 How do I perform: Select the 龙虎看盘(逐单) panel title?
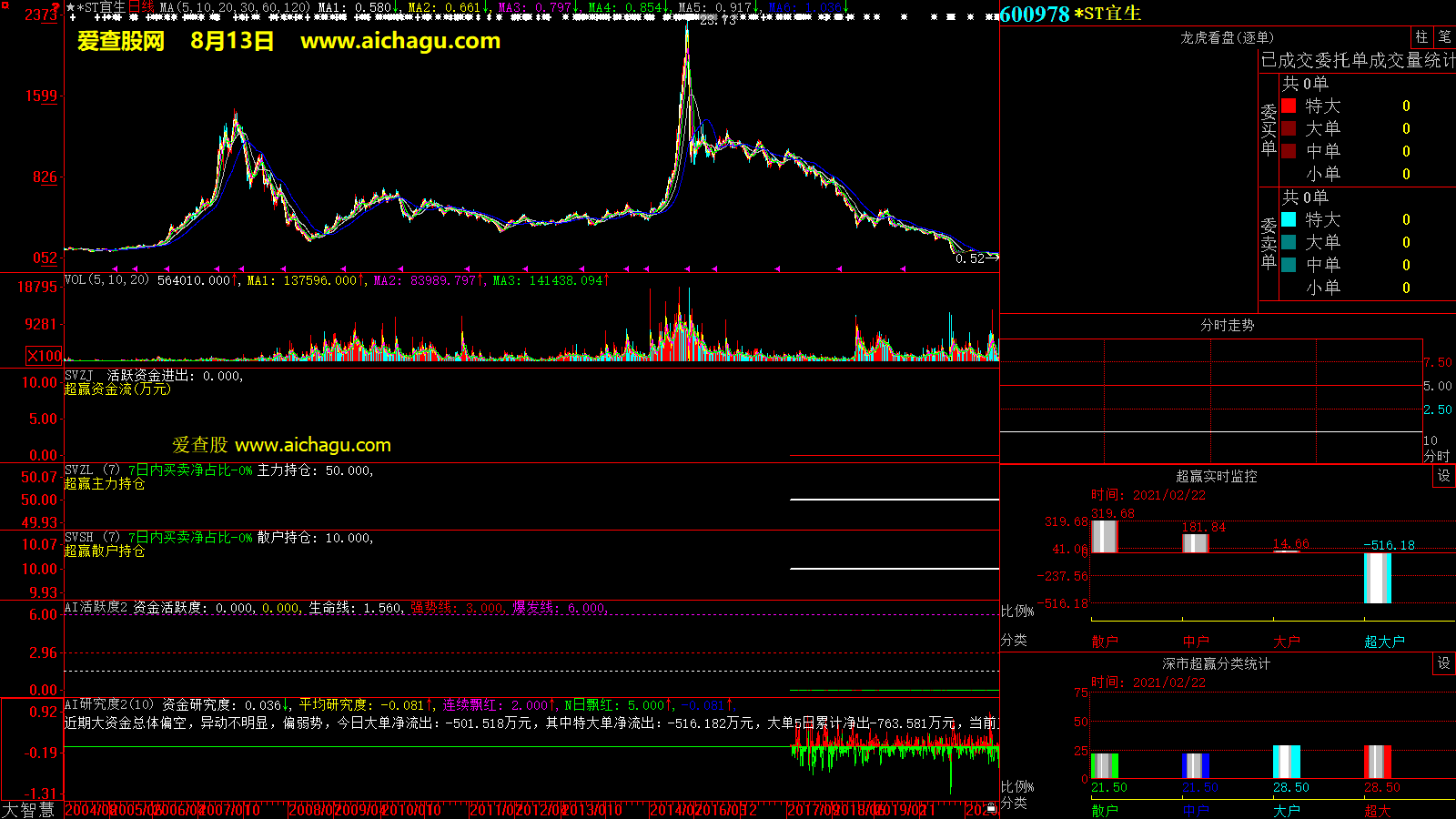1227,37
